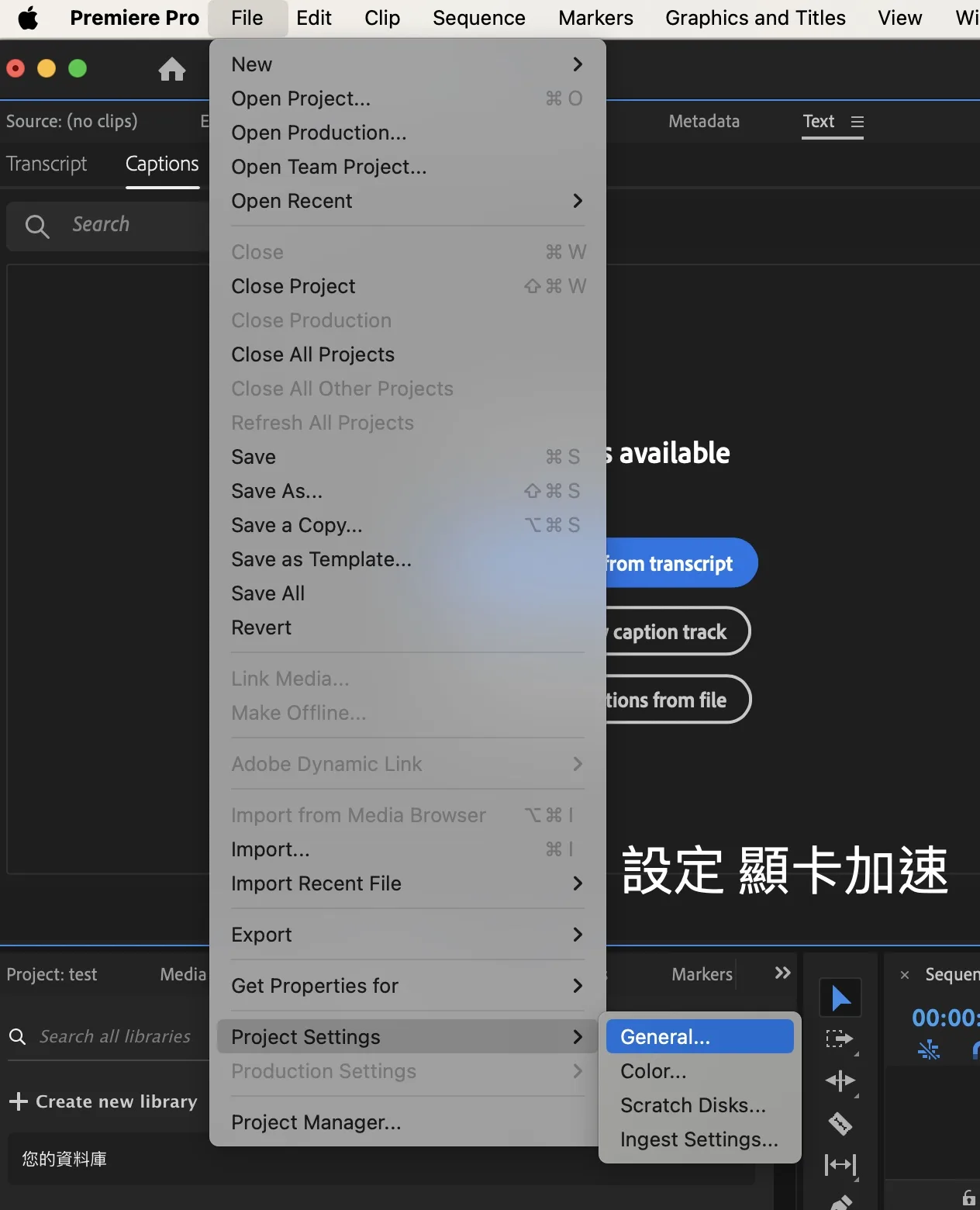Expand the Open Recent submenu
Viewport: 980px width, 1210px height.
pyautogui.click(x=407, y=201)
